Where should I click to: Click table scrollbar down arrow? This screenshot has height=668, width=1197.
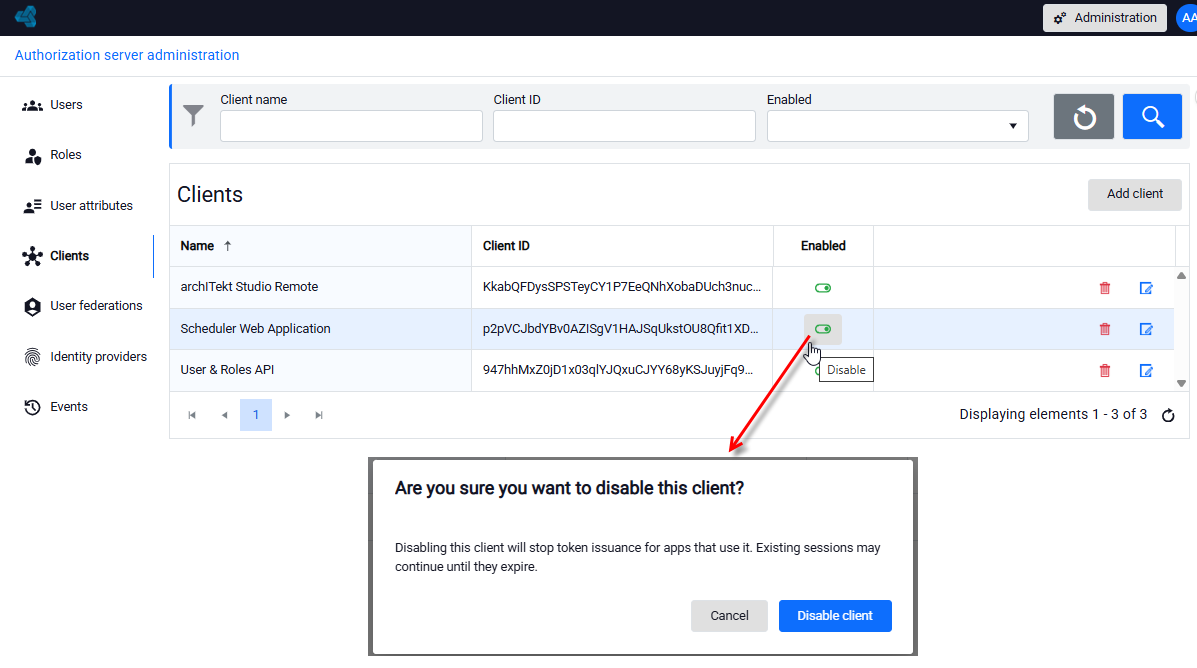(1181, 383)
